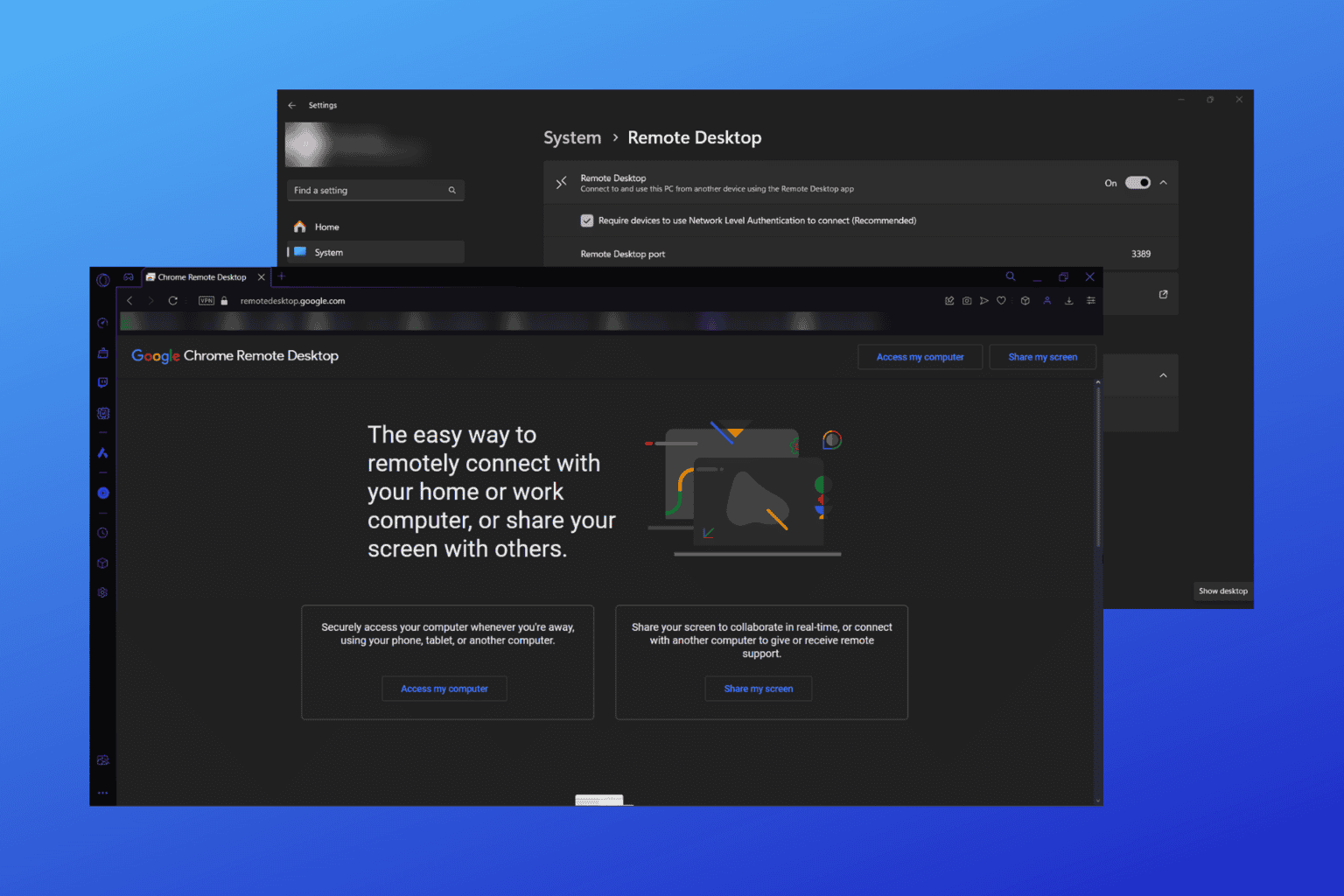Click System in the Settings breadcrumb

(572, 137)
